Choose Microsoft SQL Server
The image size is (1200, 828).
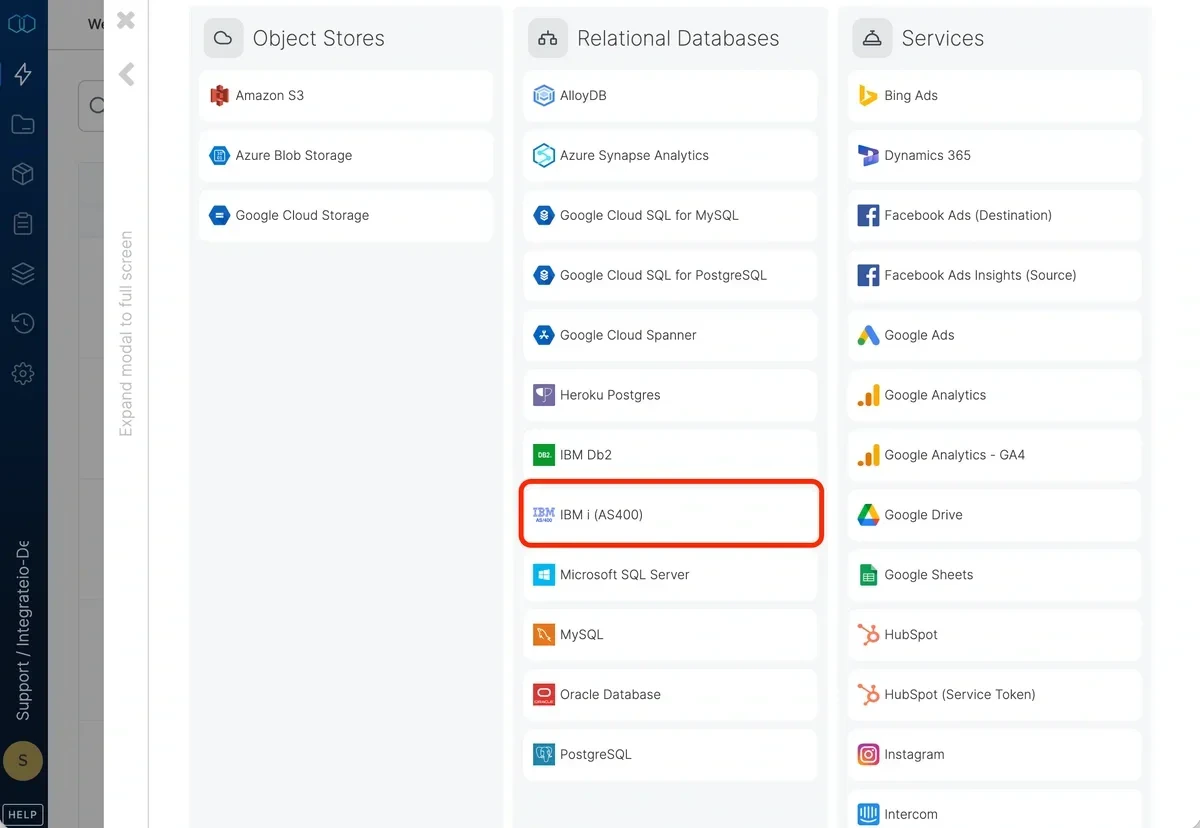(x=670, y=575)
